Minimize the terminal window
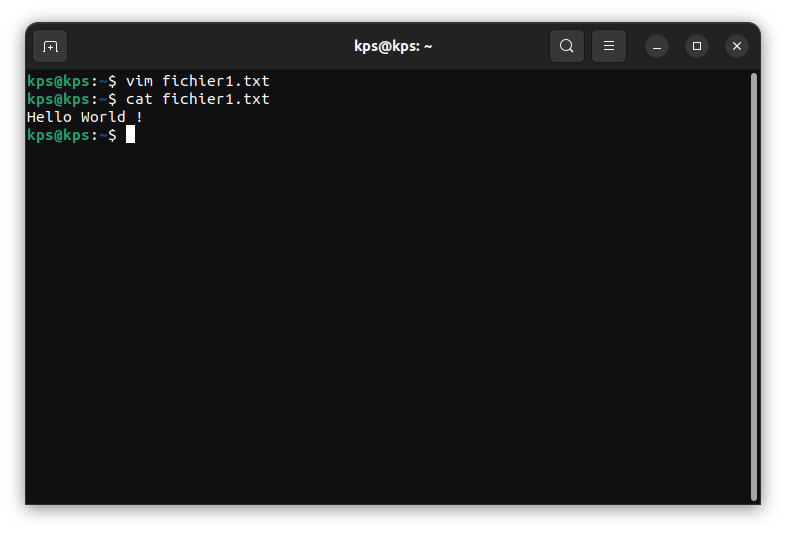Screen dimensions: 786x533 tap(656, 46)
